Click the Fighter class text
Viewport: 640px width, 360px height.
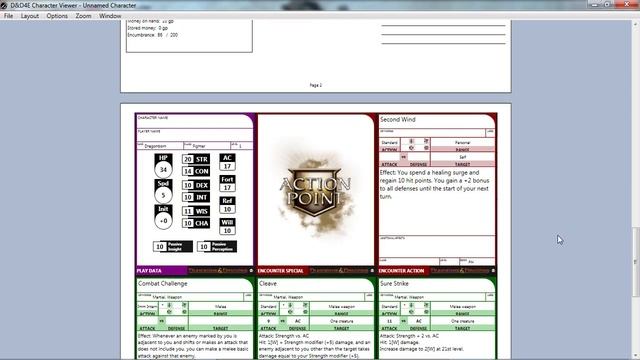[x=199, y=146]
